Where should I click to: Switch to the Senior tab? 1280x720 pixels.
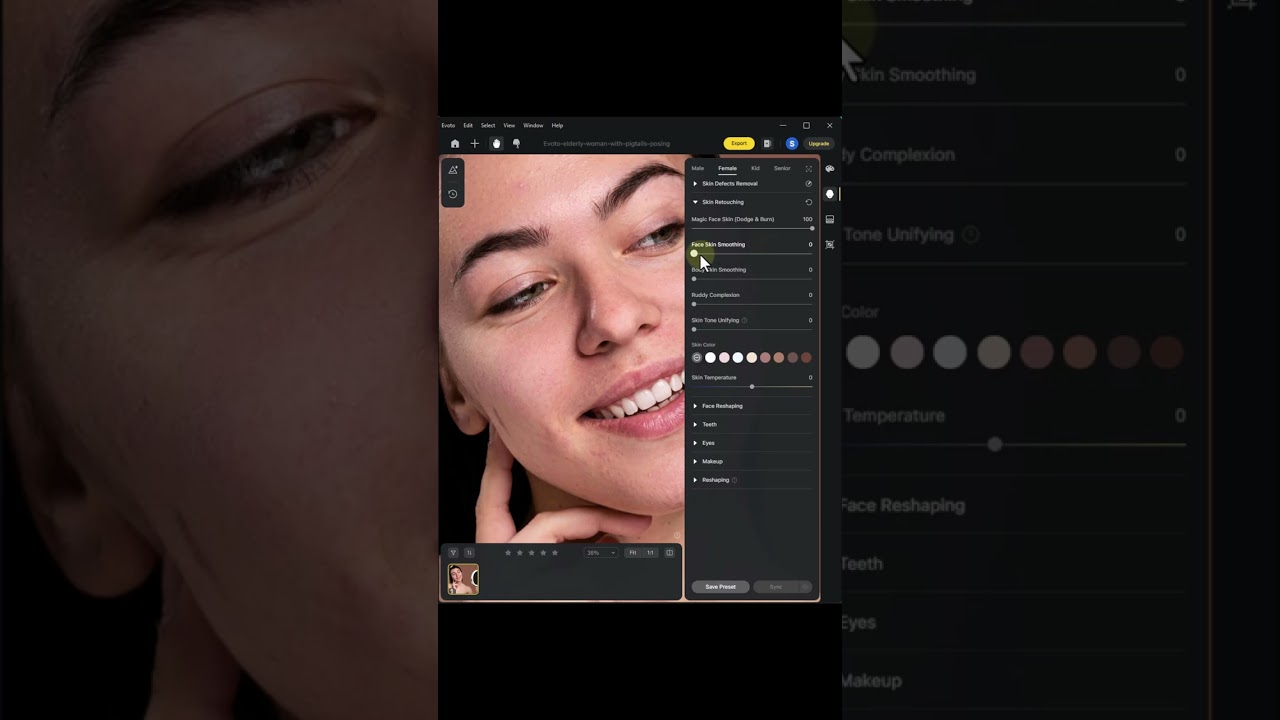pos(782,168)
